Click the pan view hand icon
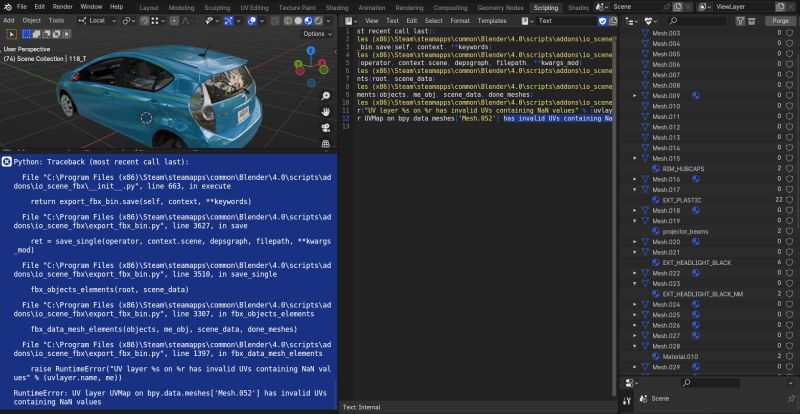The image size is (800, 414). point(326,111)
